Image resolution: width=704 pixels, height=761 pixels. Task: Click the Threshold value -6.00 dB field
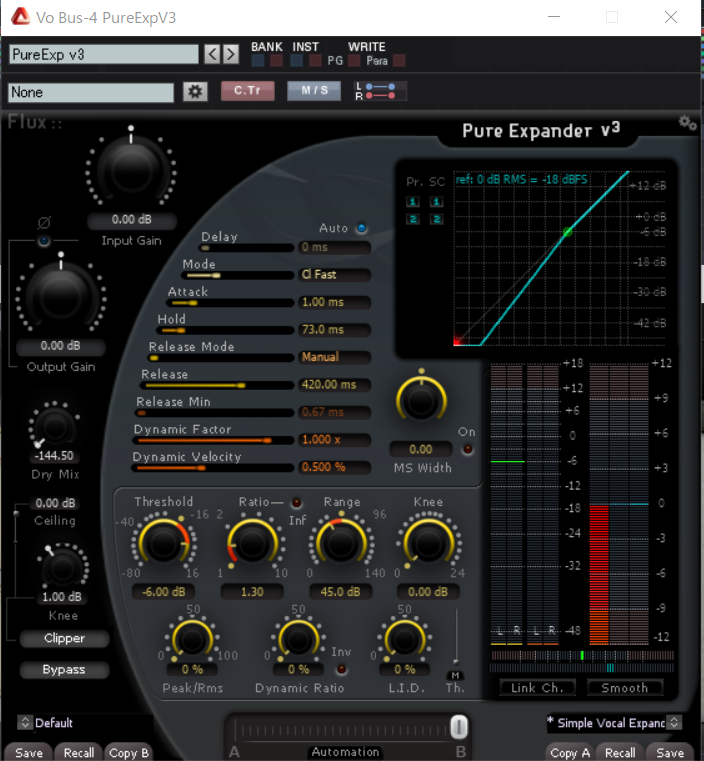164,592
